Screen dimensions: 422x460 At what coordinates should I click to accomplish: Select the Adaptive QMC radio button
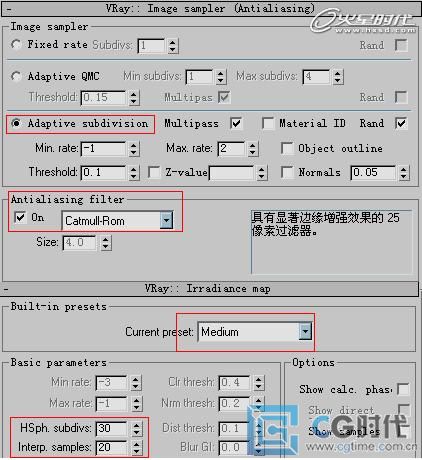[16, 76]
